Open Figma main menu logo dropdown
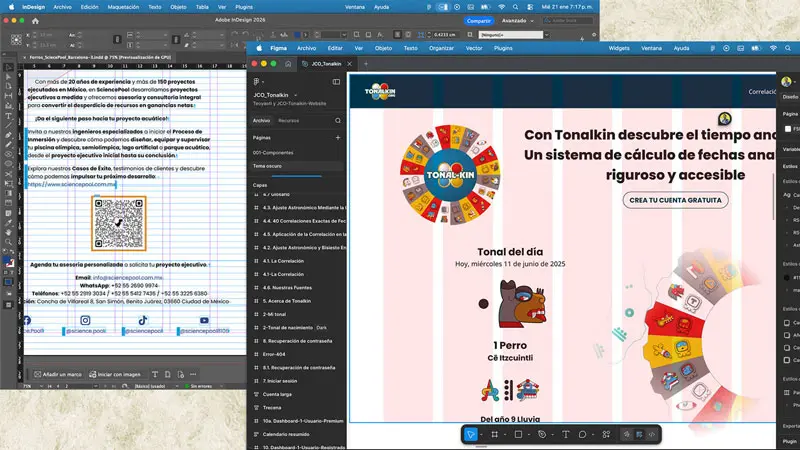 [x=258, y=82]
